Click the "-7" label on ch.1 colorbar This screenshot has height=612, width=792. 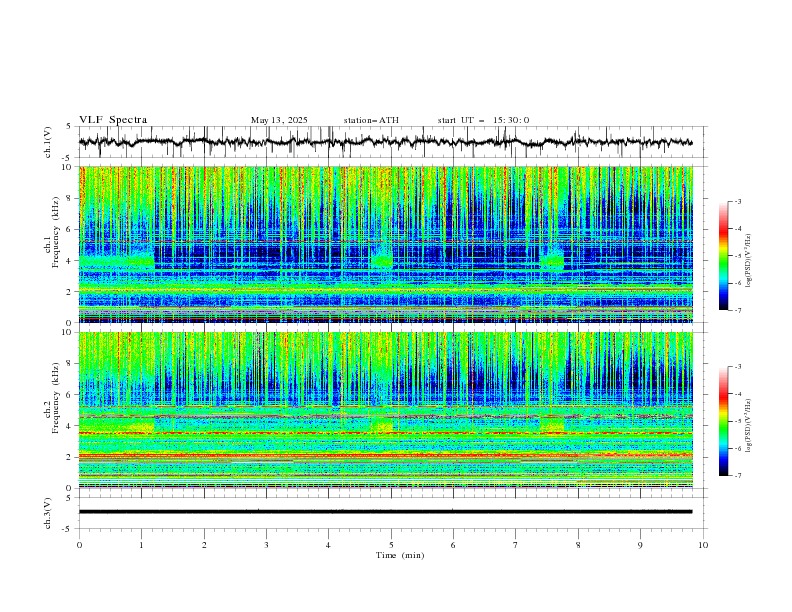[737, 310]
